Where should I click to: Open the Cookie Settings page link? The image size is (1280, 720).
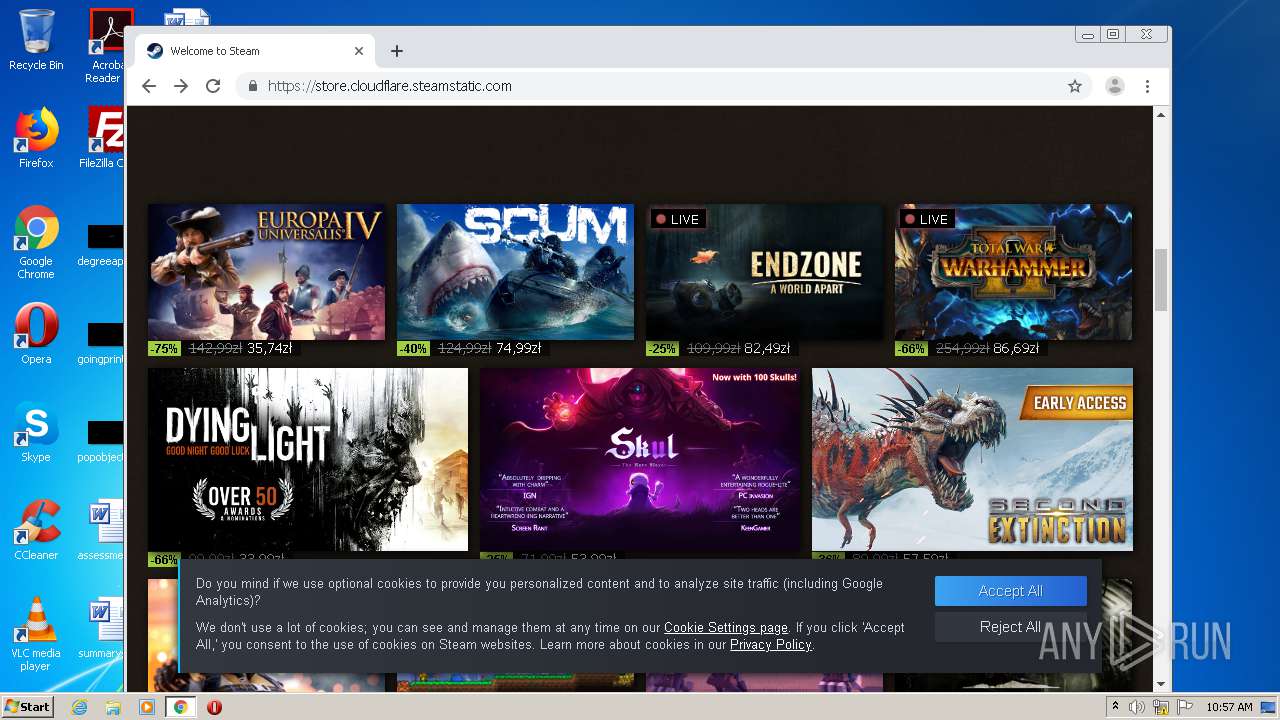[x=726, y=628]
